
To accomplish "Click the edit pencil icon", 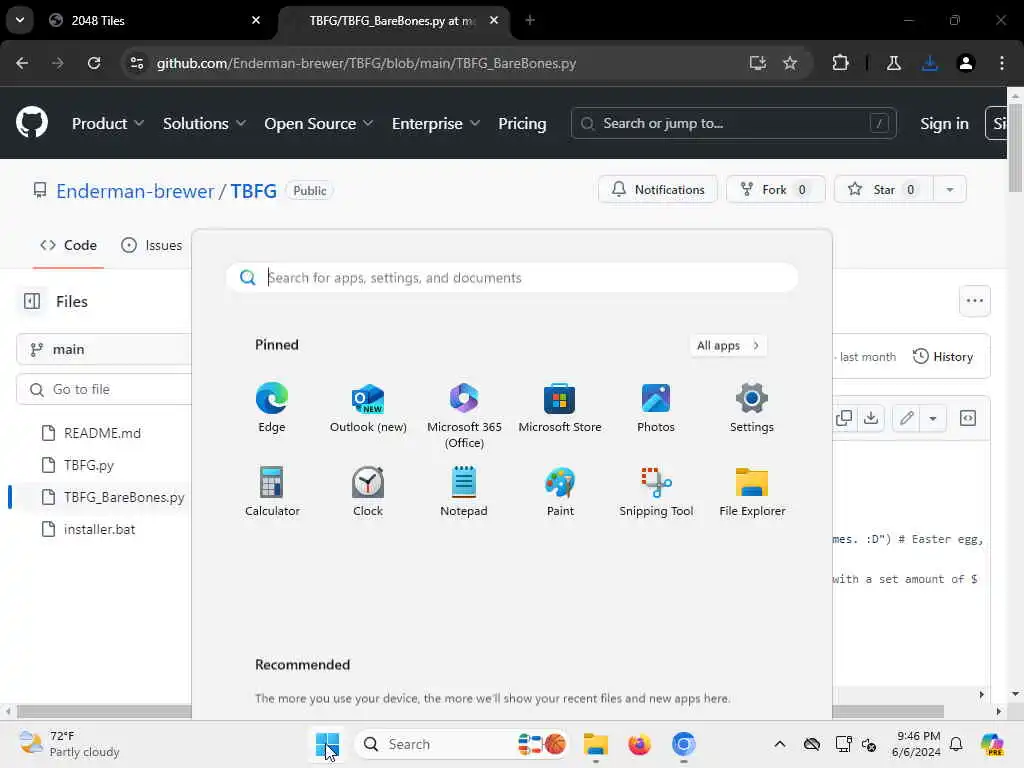I will 906,418.
